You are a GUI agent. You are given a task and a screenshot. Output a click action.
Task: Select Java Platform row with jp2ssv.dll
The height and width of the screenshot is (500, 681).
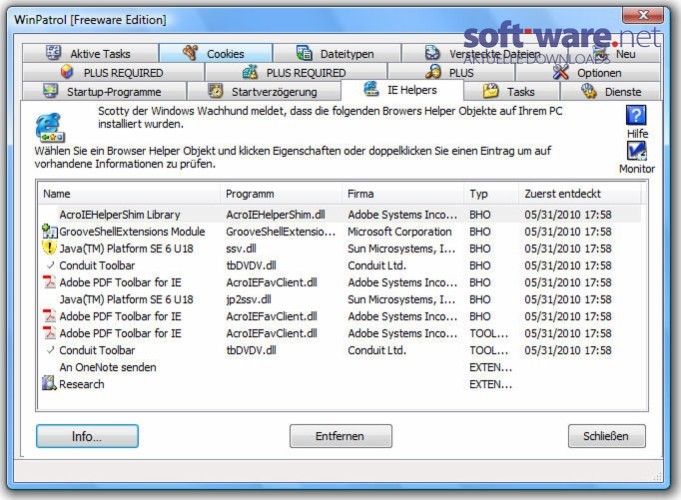340,299
